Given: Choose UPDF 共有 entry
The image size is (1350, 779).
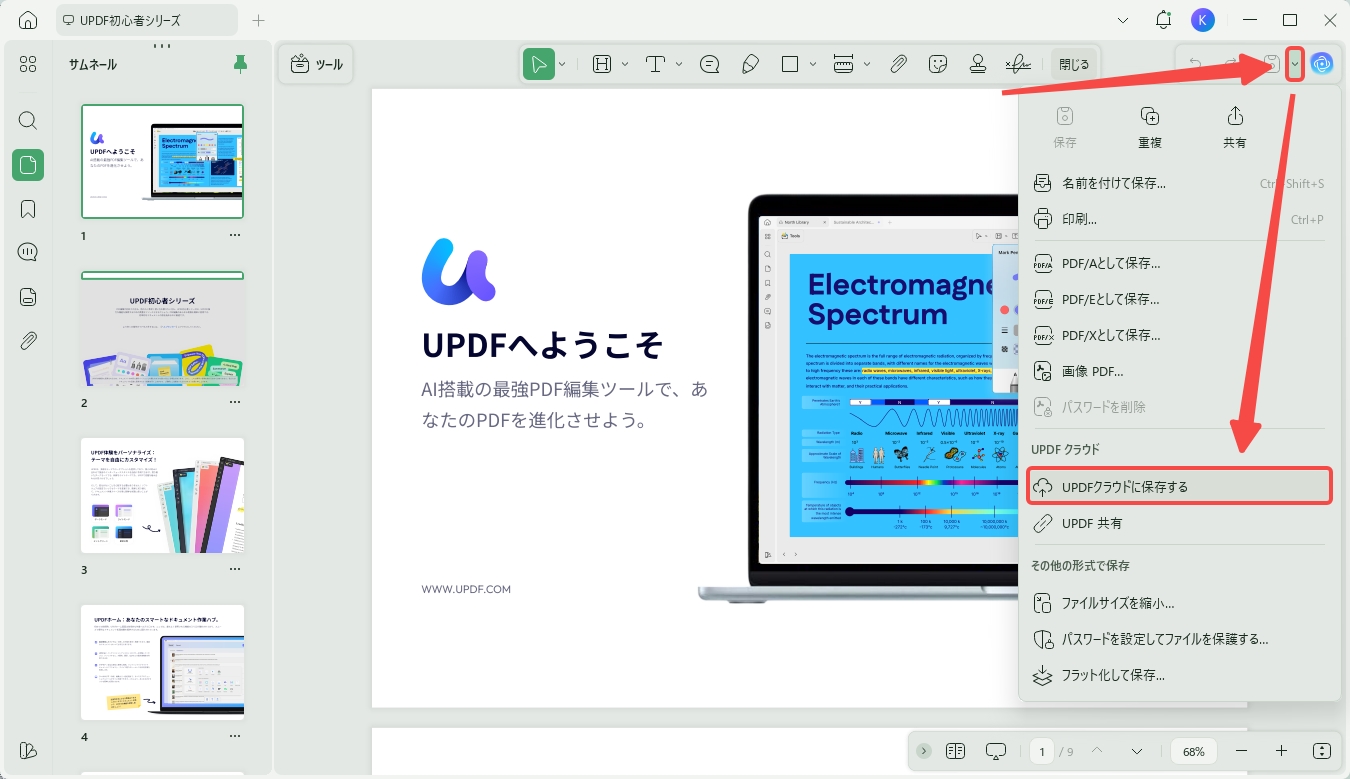Looking at the screenshot, I should [1180, 523].
